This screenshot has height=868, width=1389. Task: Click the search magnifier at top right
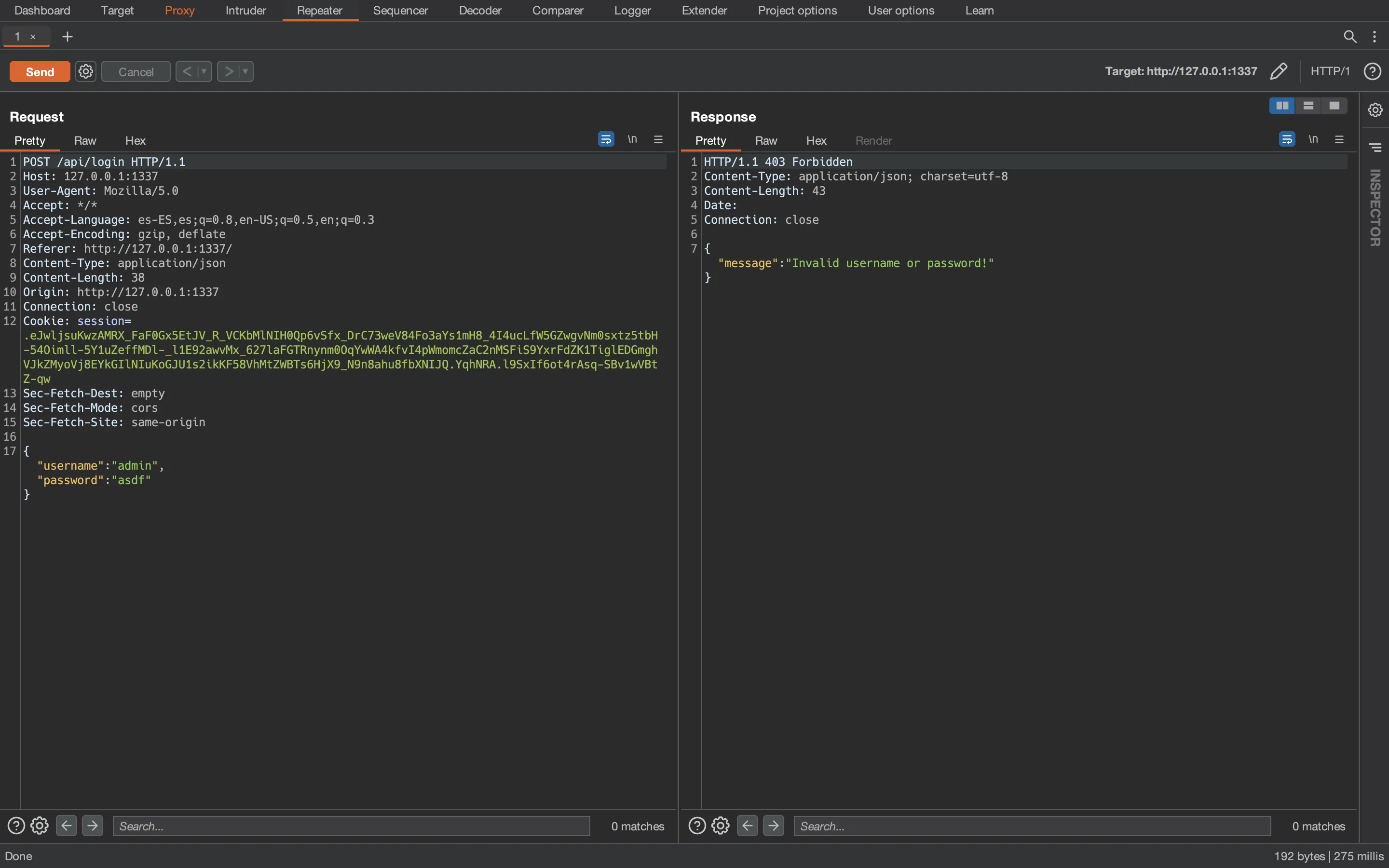(x=1350, y=37)
